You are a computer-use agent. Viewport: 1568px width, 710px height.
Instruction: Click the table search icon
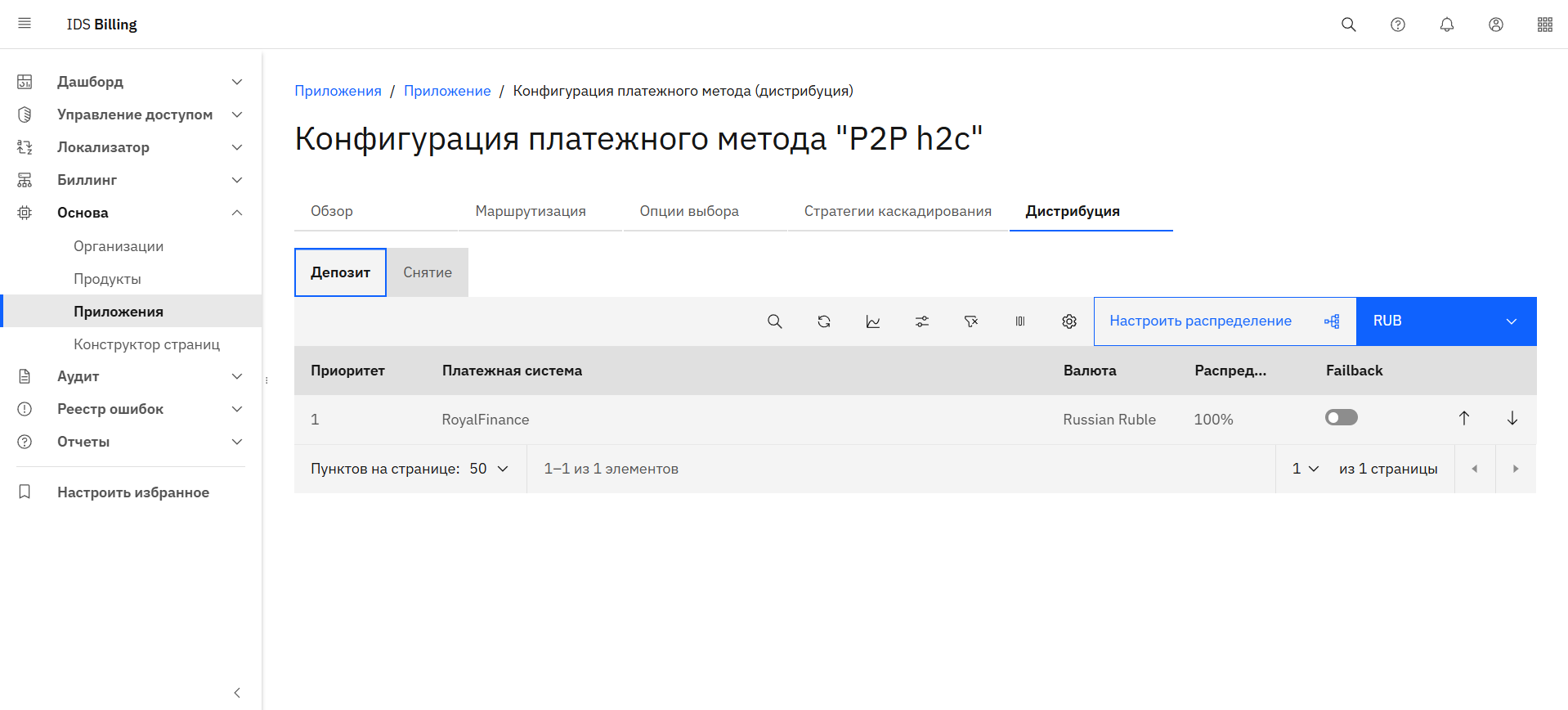coord(774,321)
